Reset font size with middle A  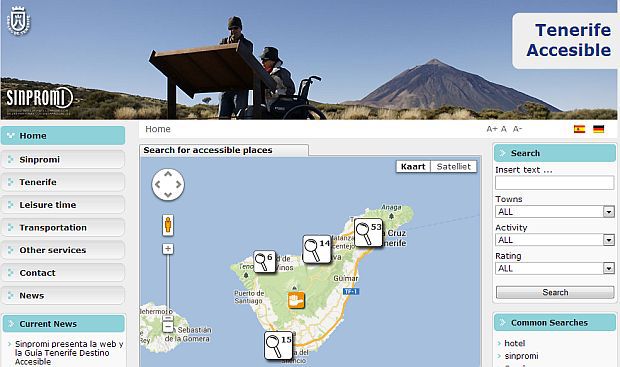504,129
